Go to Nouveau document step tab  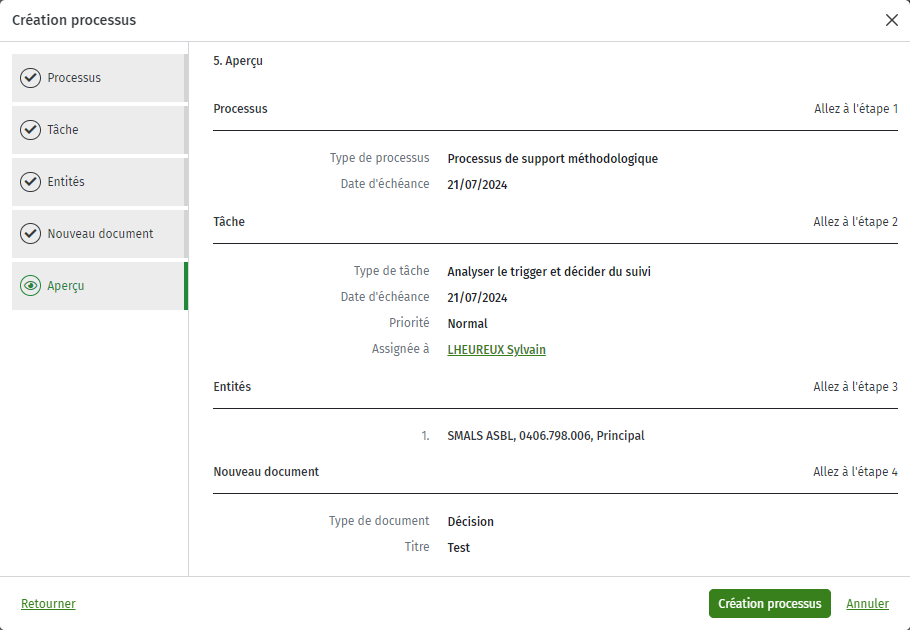click(100, 234)
